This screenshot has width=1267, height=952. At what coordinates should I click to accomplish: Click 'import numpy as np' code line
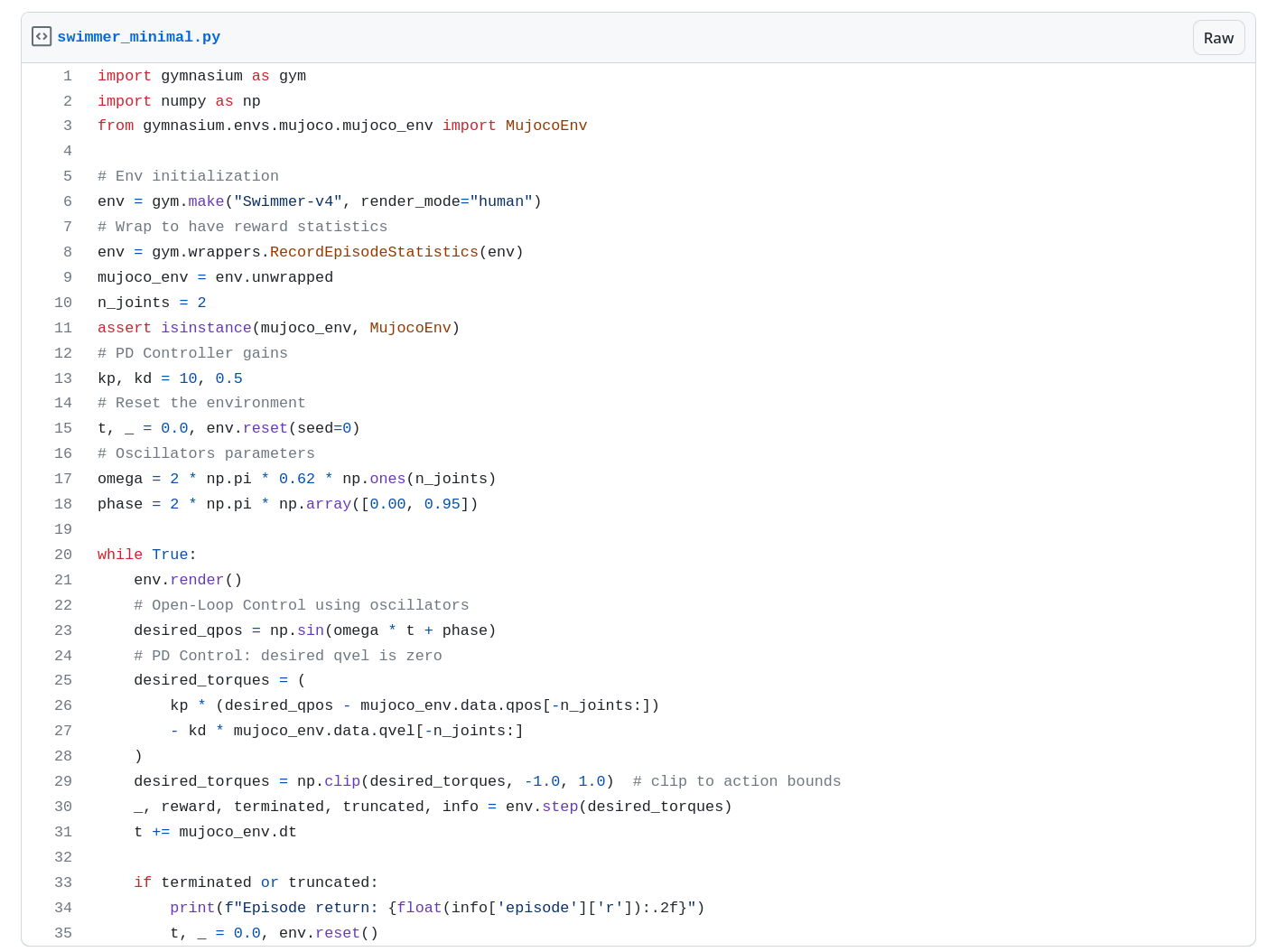[x=179, y=101]
